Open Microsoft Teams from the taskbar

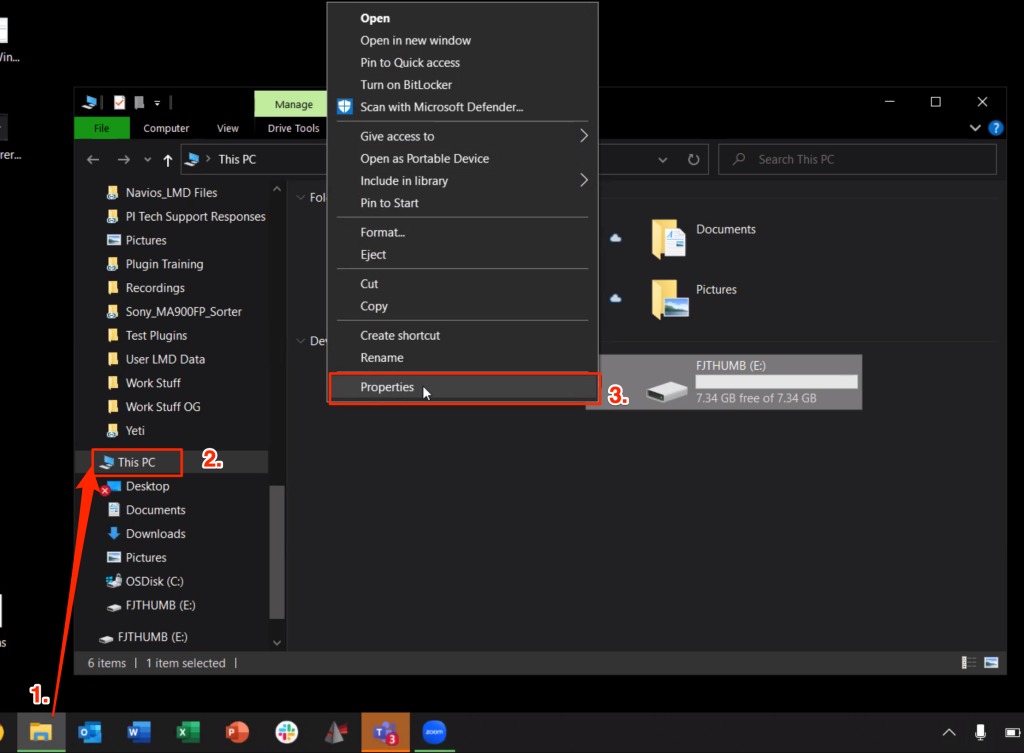pos(385,733)
